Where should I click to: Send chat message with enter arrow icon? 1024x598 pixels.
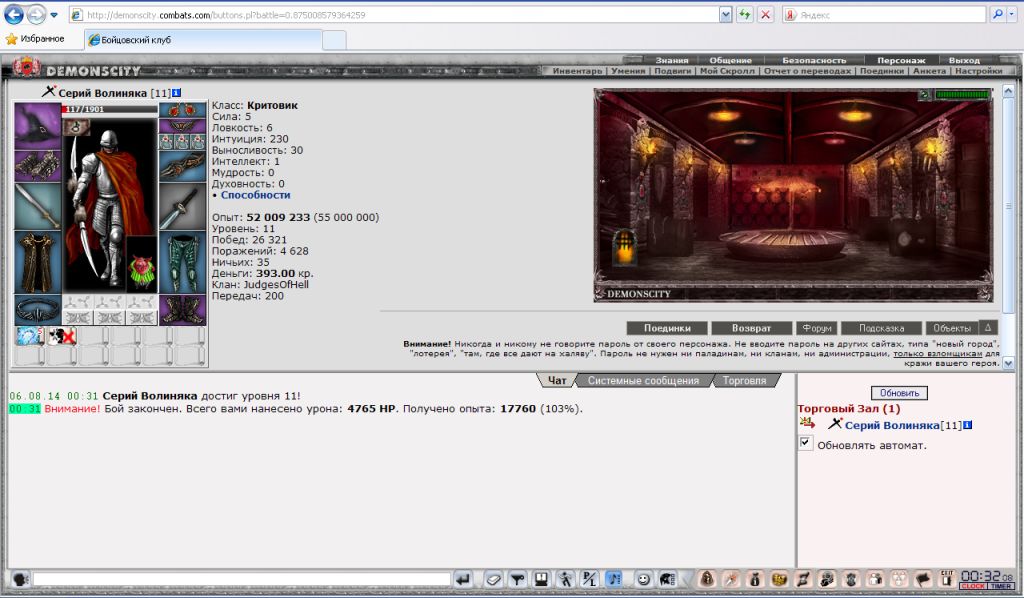463,579
